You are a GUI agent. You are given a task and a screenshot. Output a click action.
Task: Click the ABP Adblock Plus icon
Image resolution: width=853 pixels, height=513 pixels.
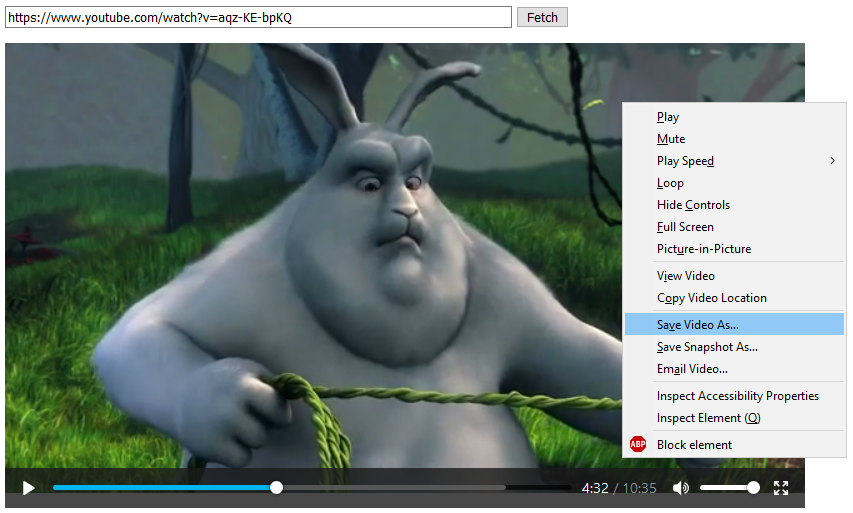coord(638,444)
